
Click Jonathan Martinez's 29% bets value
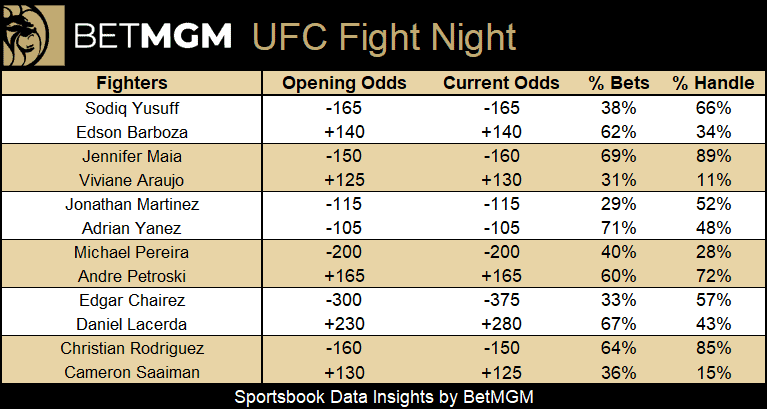coord(619,204)
